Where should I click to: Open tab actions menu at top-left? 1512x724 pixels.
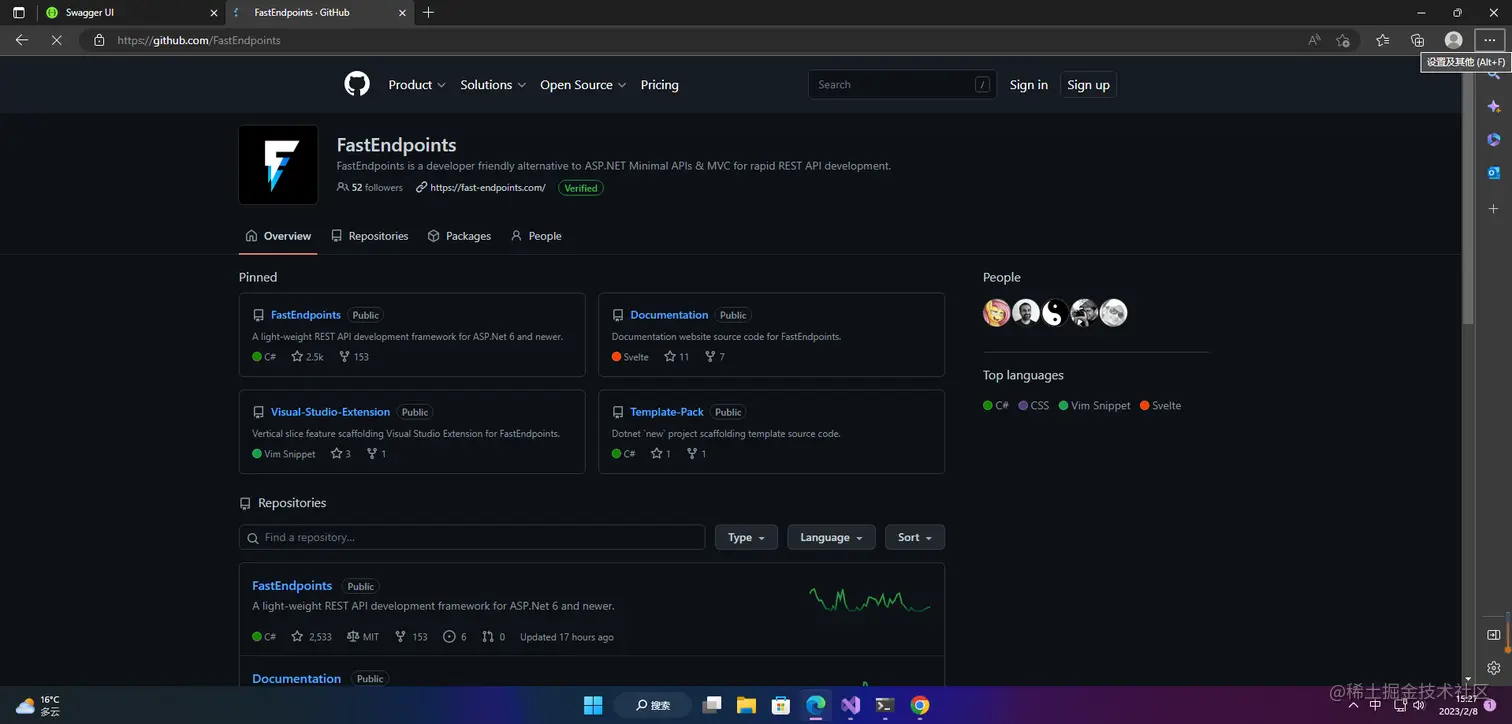(x=19, y=12)
